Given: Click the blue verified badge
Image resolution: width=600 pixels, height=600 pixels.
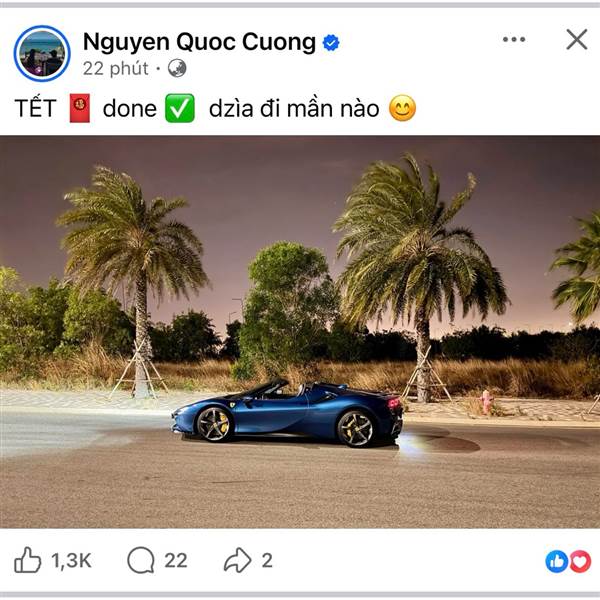Looking at the screenshot, I should 331,42.
